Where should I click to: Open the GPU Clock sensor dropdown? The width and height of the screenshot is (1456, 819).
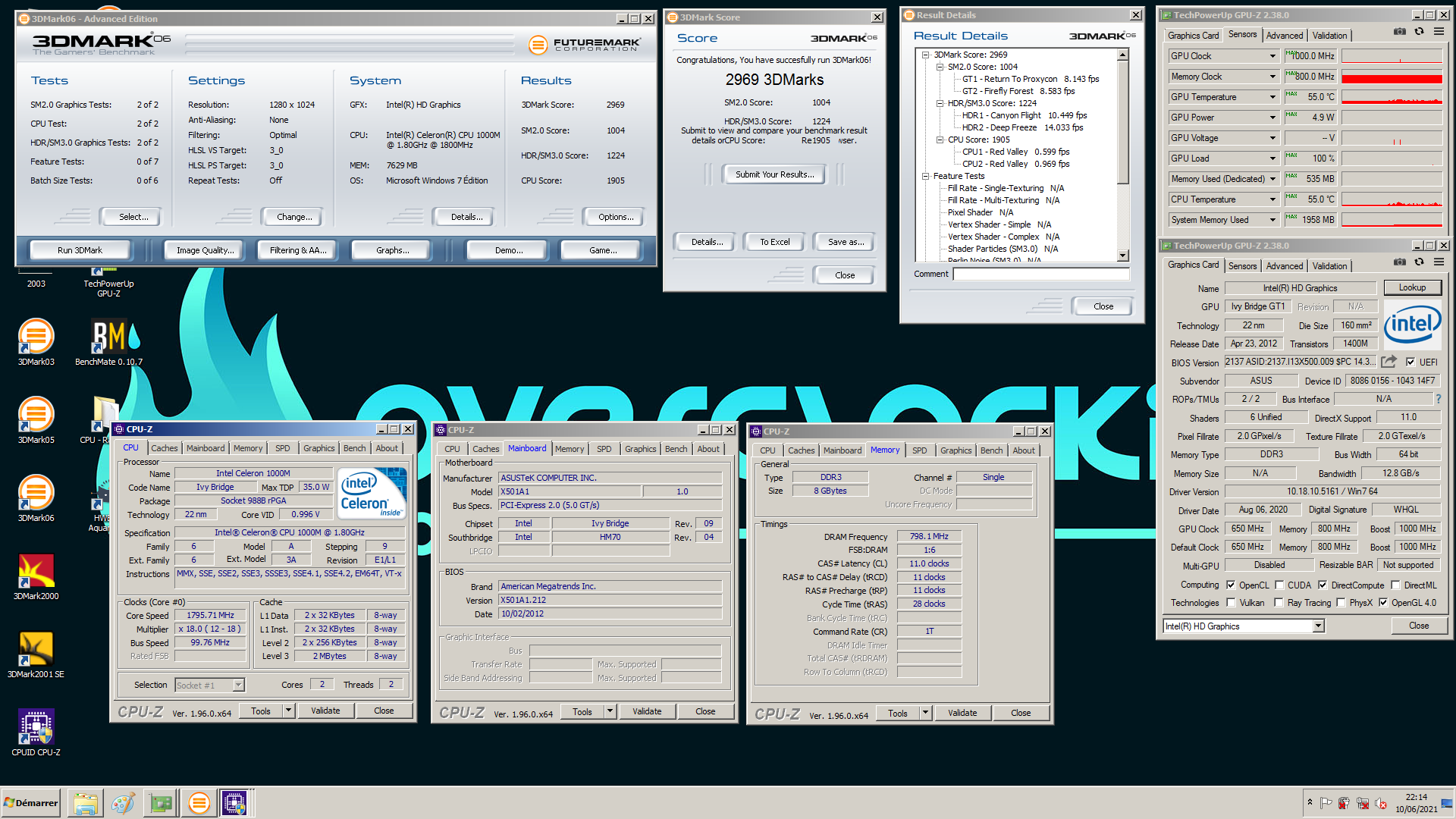coord(1272,56)
